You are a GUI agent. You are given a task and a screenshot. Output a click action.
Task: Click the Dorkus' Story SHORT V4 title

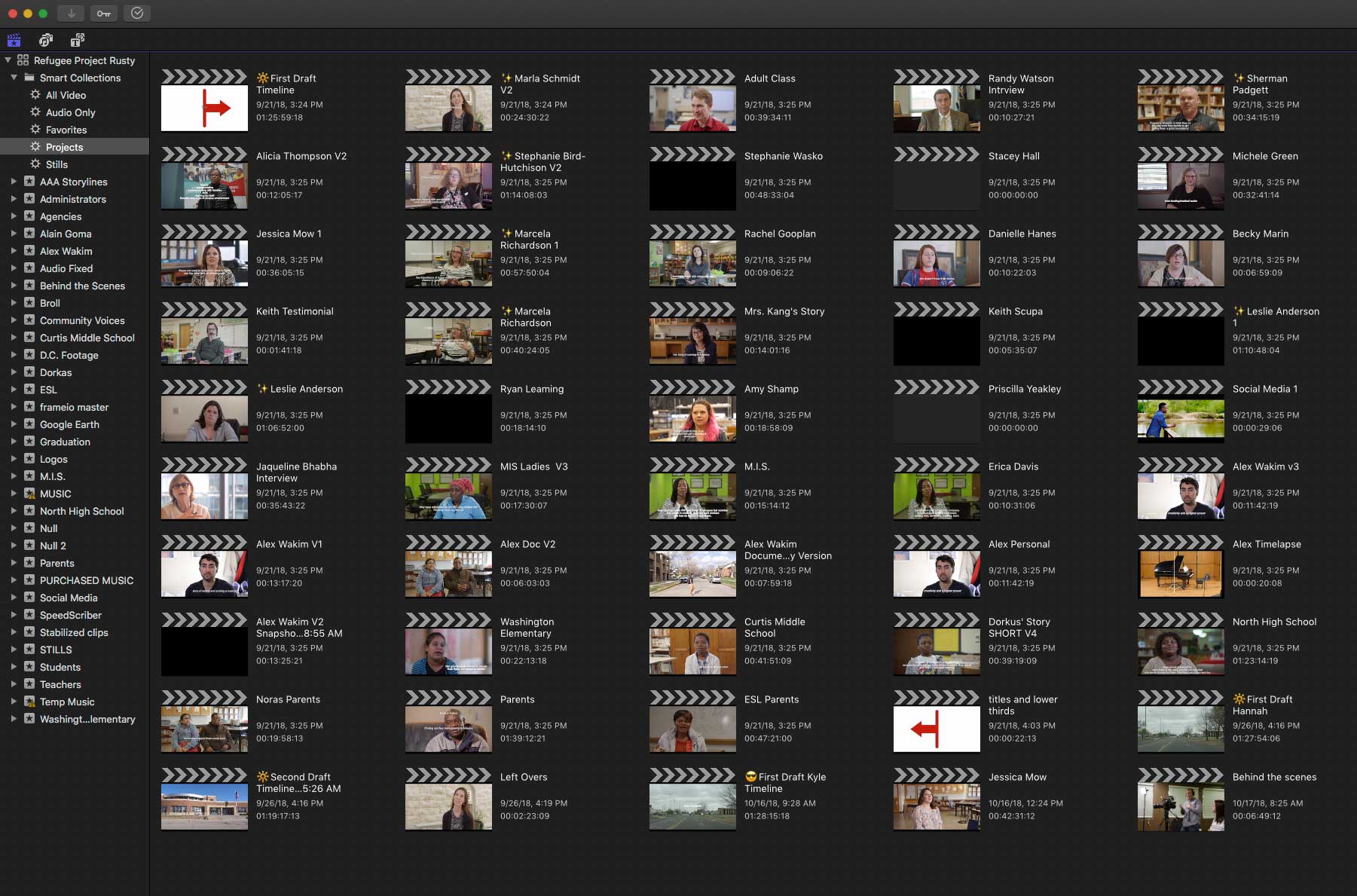point(1019,627)
